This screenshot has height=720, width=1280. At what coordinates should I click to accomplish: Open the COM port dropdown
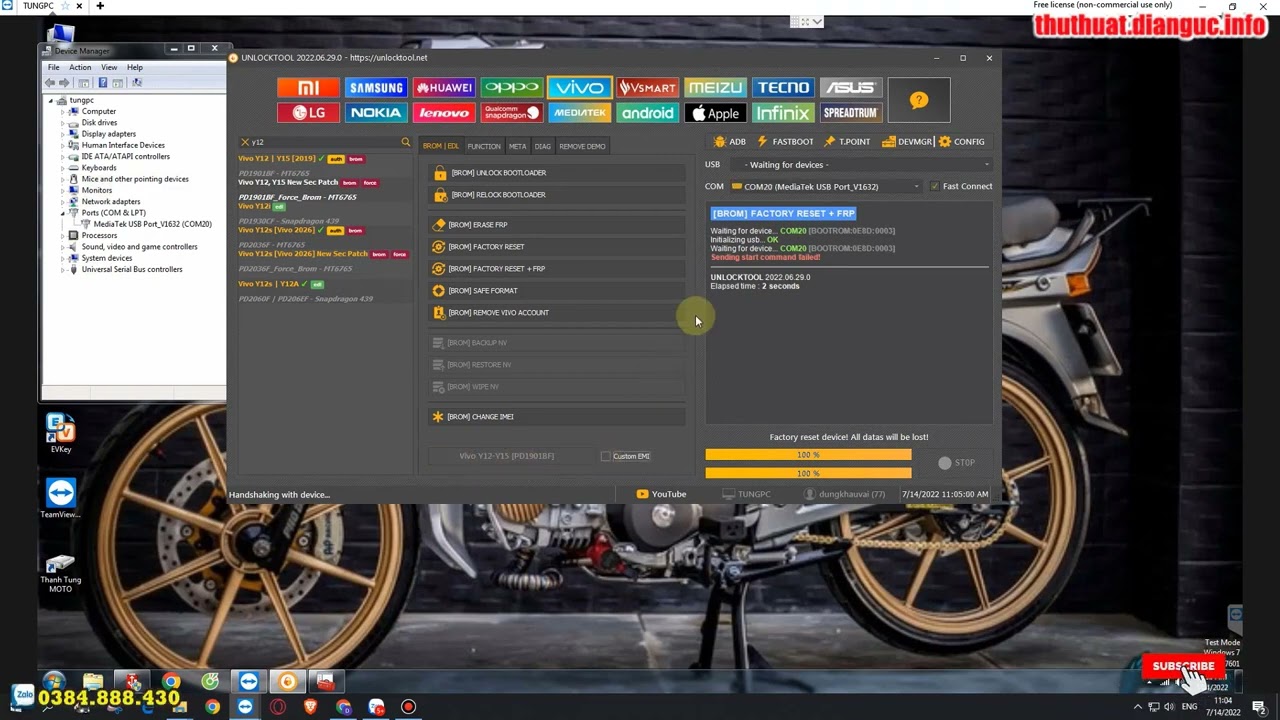click(x=825, y=186)
